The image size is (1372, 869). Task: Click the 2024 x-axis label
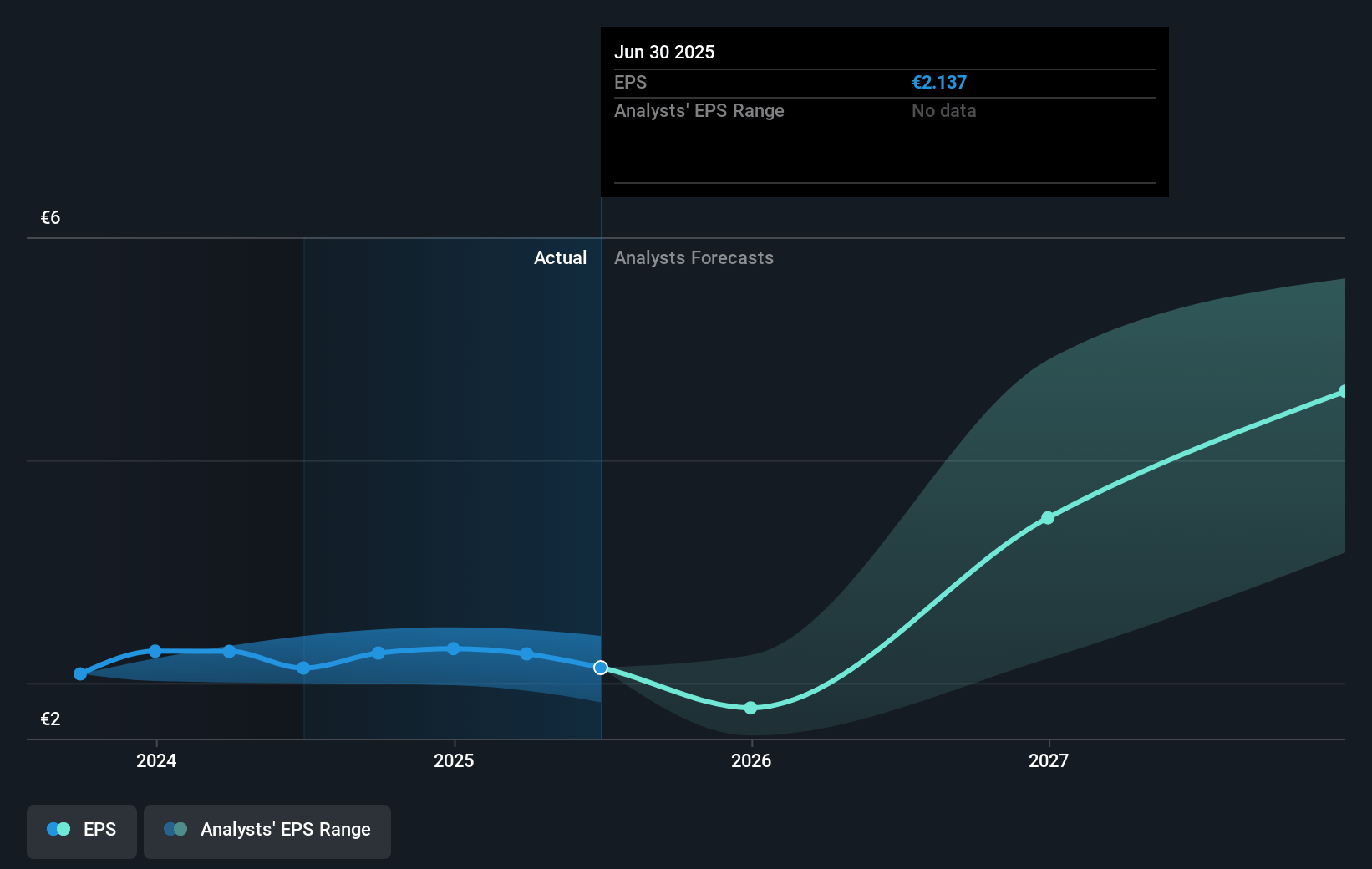(156, 760)
